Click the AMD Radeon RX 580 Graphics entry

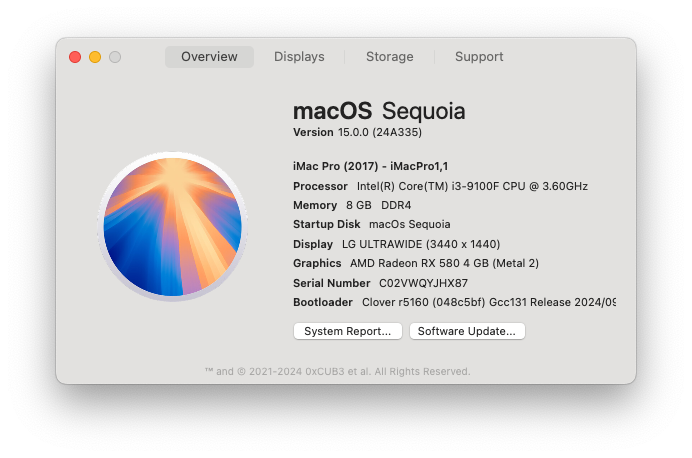point(416,263)
